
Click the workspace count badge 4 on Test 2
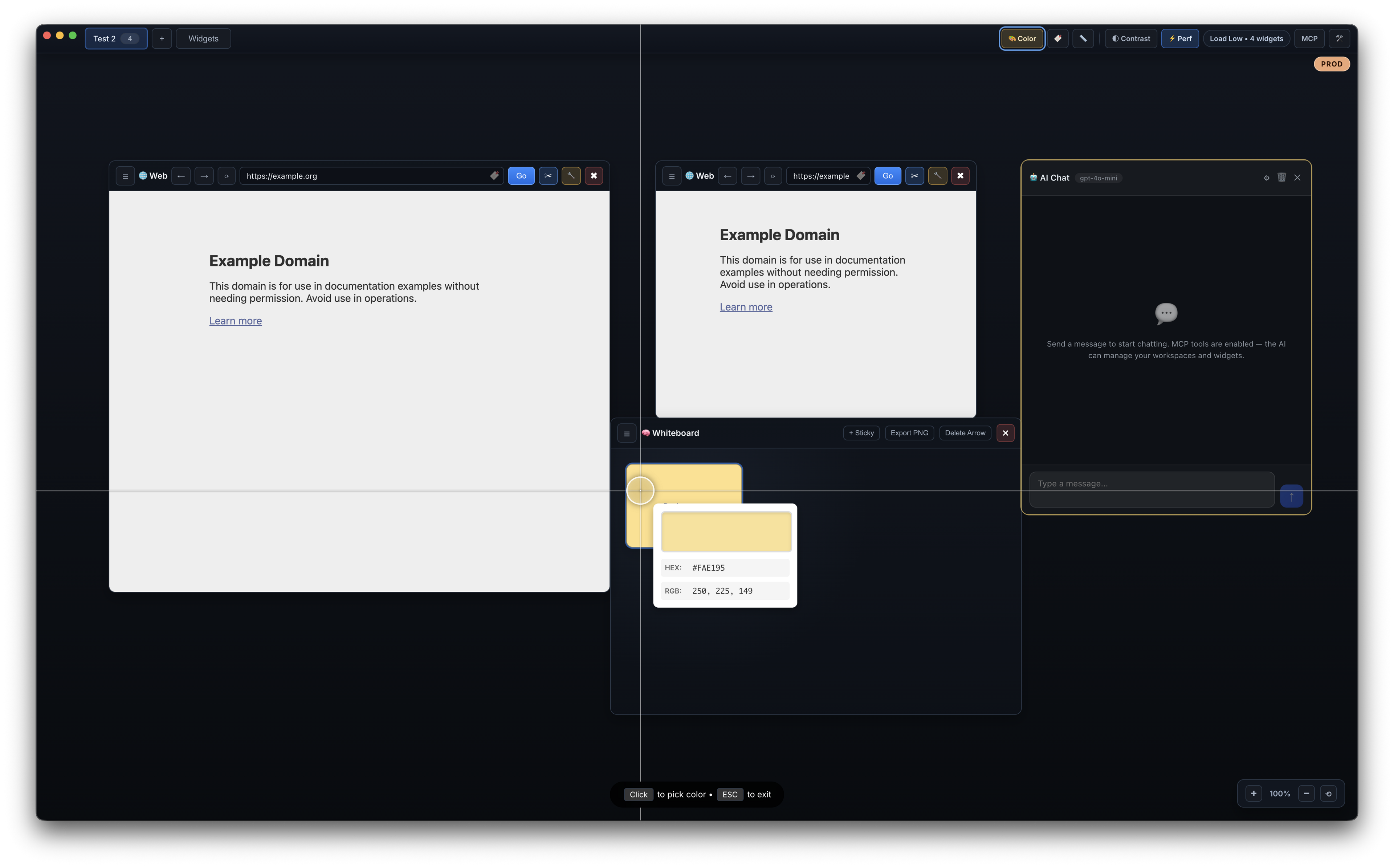[x=130, y=38]
